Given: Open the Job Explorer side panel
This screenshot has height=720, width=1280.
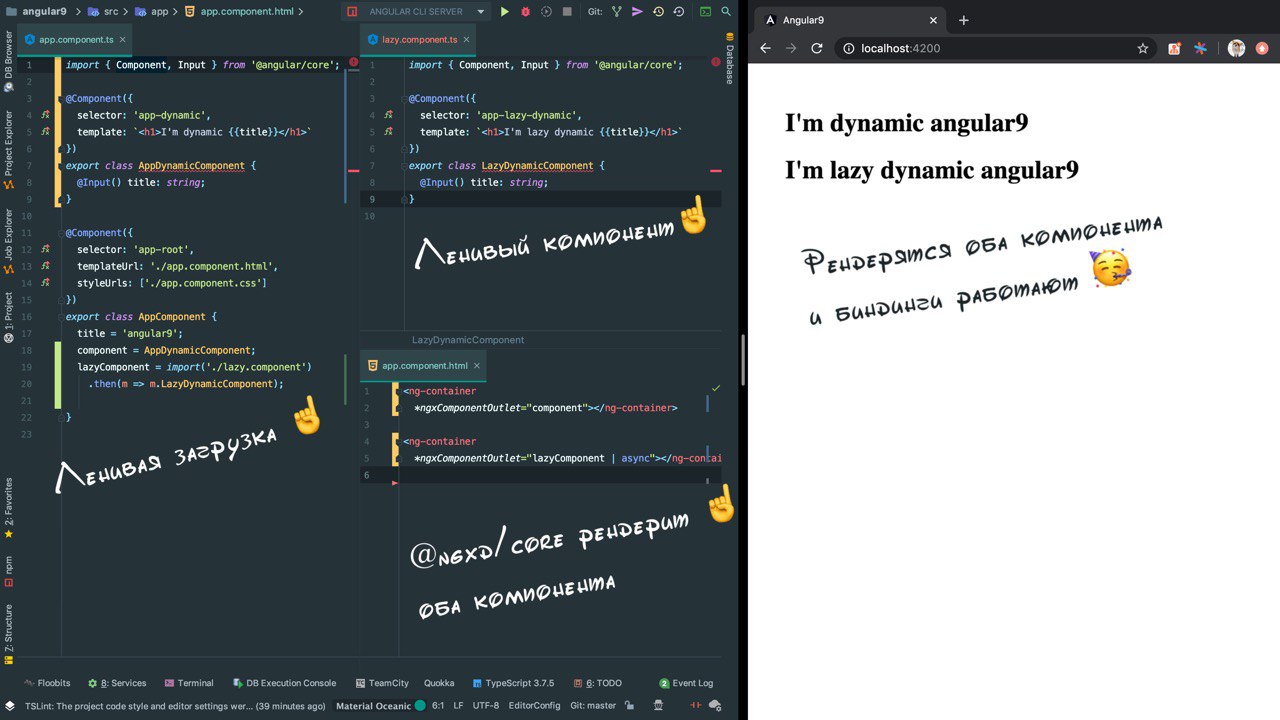Looking at the screenshot, I should coord(8,242).
